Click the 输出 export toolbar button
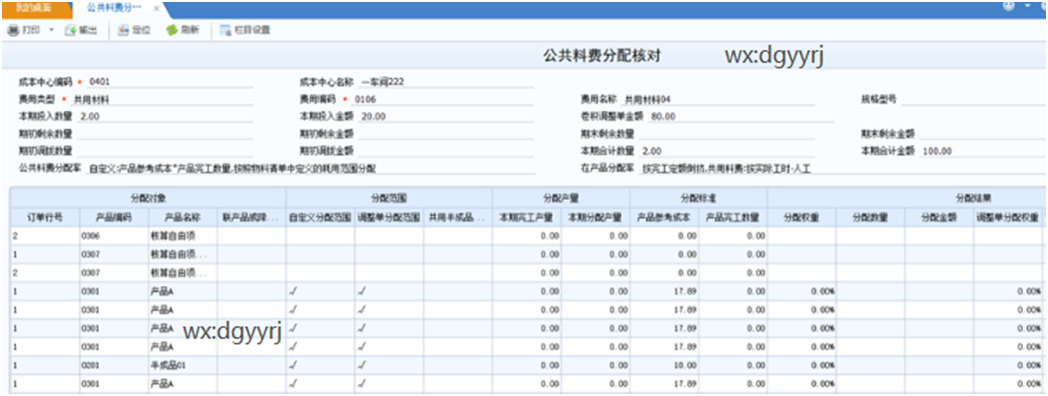Image resolution: width=1048 pixels, height=396 pixels. click(82, 30)
